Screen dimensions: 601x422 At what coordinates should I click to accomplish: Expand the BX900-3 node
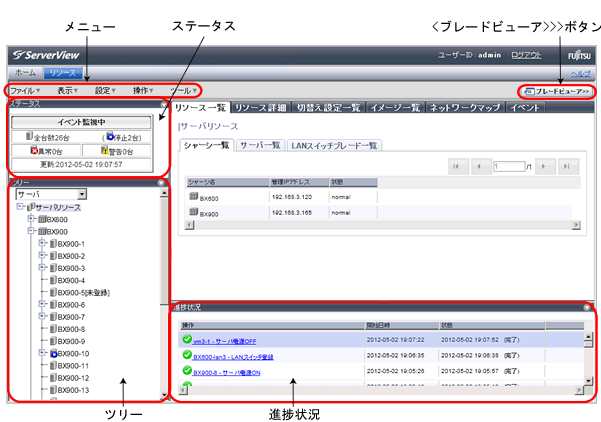42,268
